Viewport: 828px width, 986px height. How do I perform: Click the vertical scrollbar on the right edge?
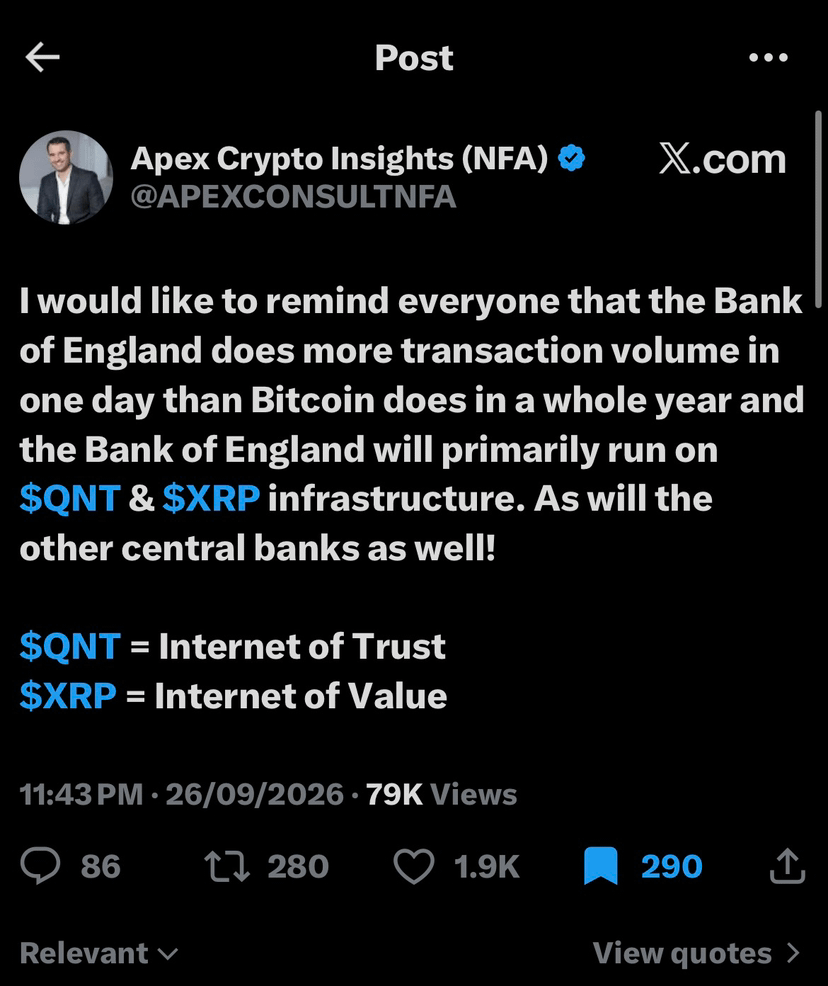point(818,209)
